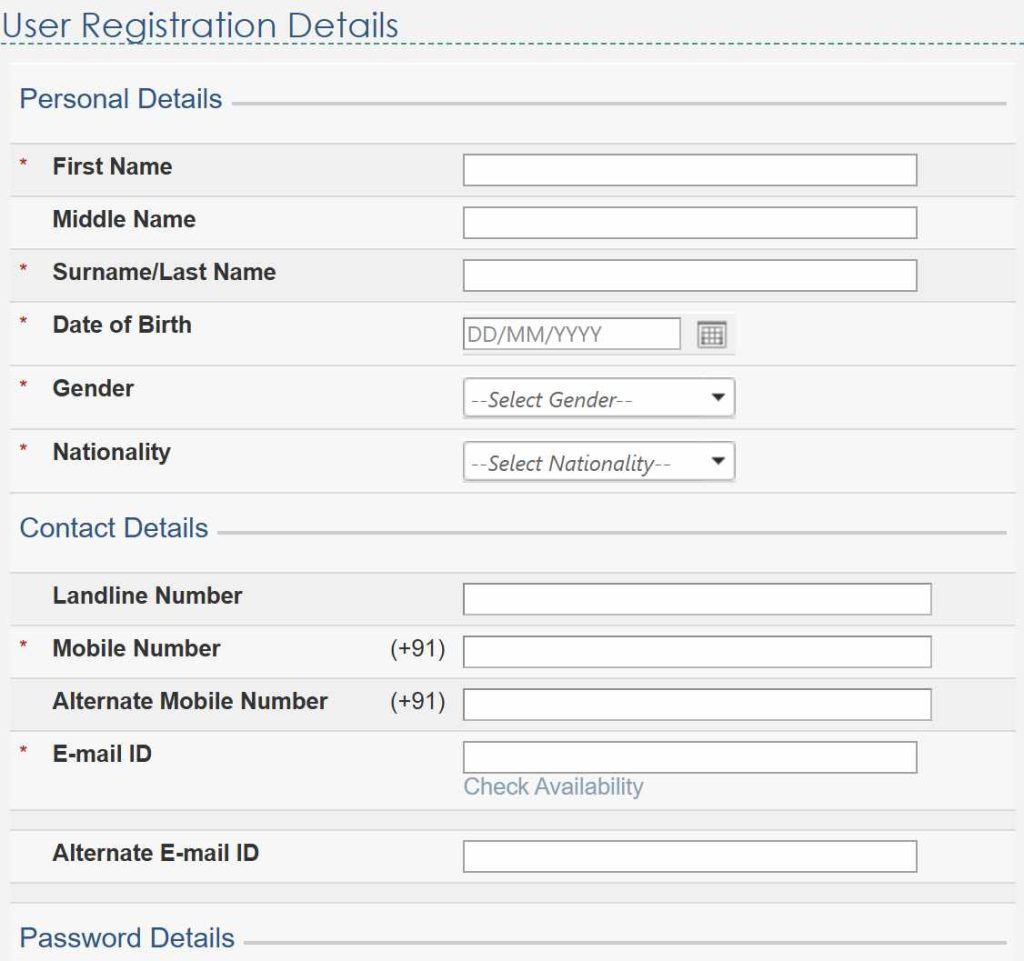Click the Personal Details section heading

click(121, 99)
